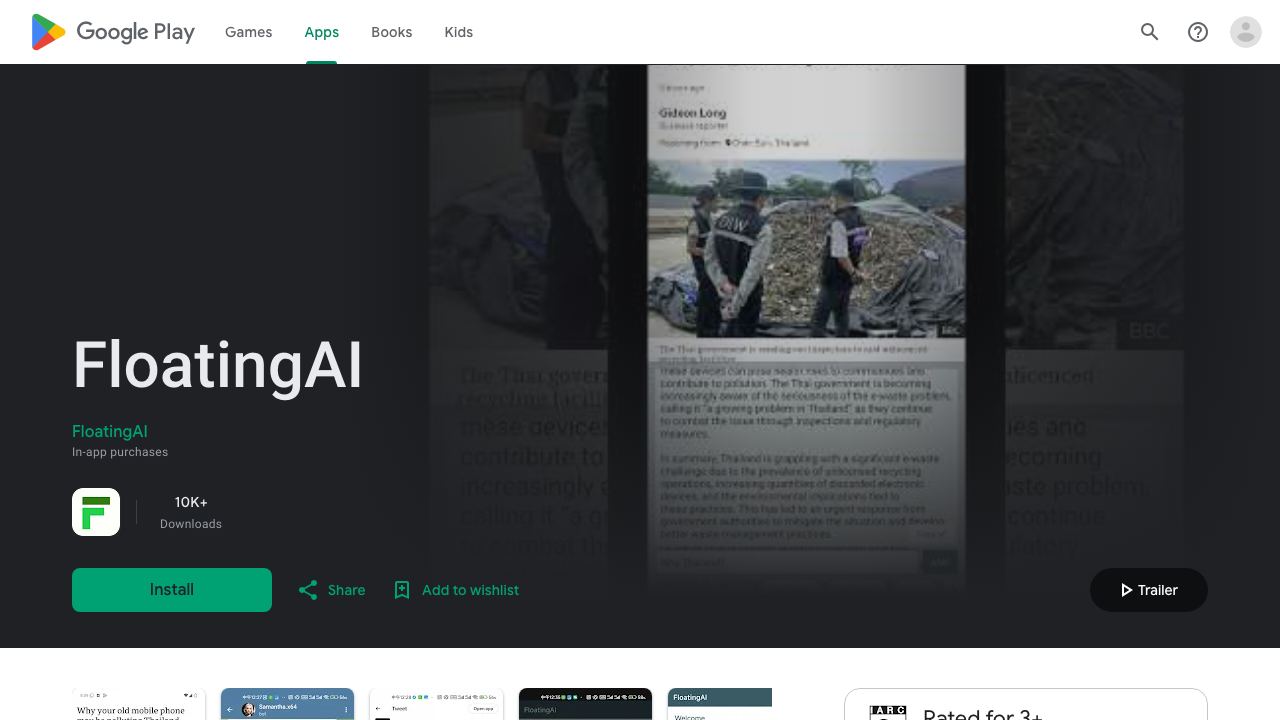Follow the FloatingAI developer link
The image size is (1280, 720).
pos(110,431)
